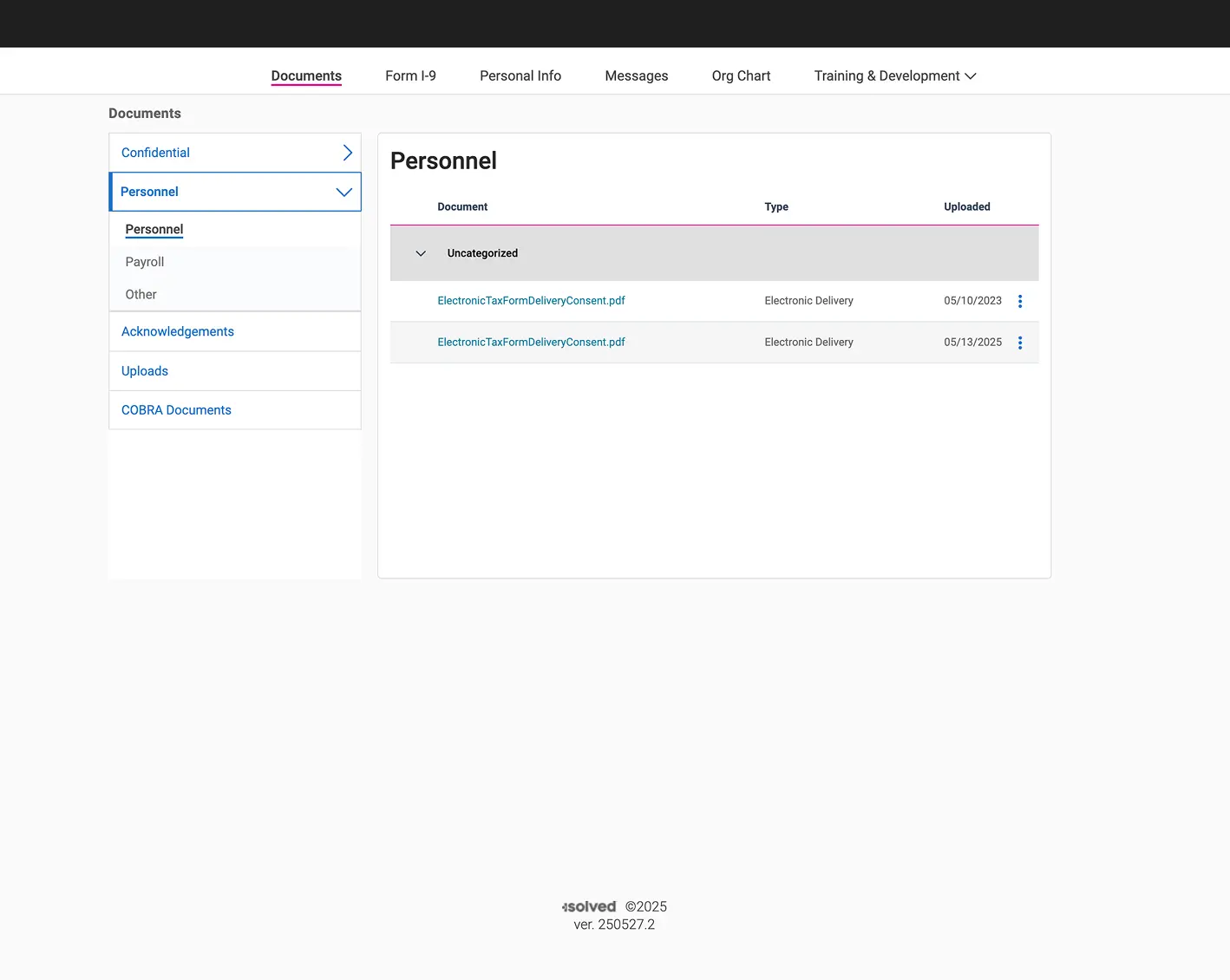This screenshot has width=1230, height=980.
Task: Click the isolved logo in the footer
Action: 588,906
